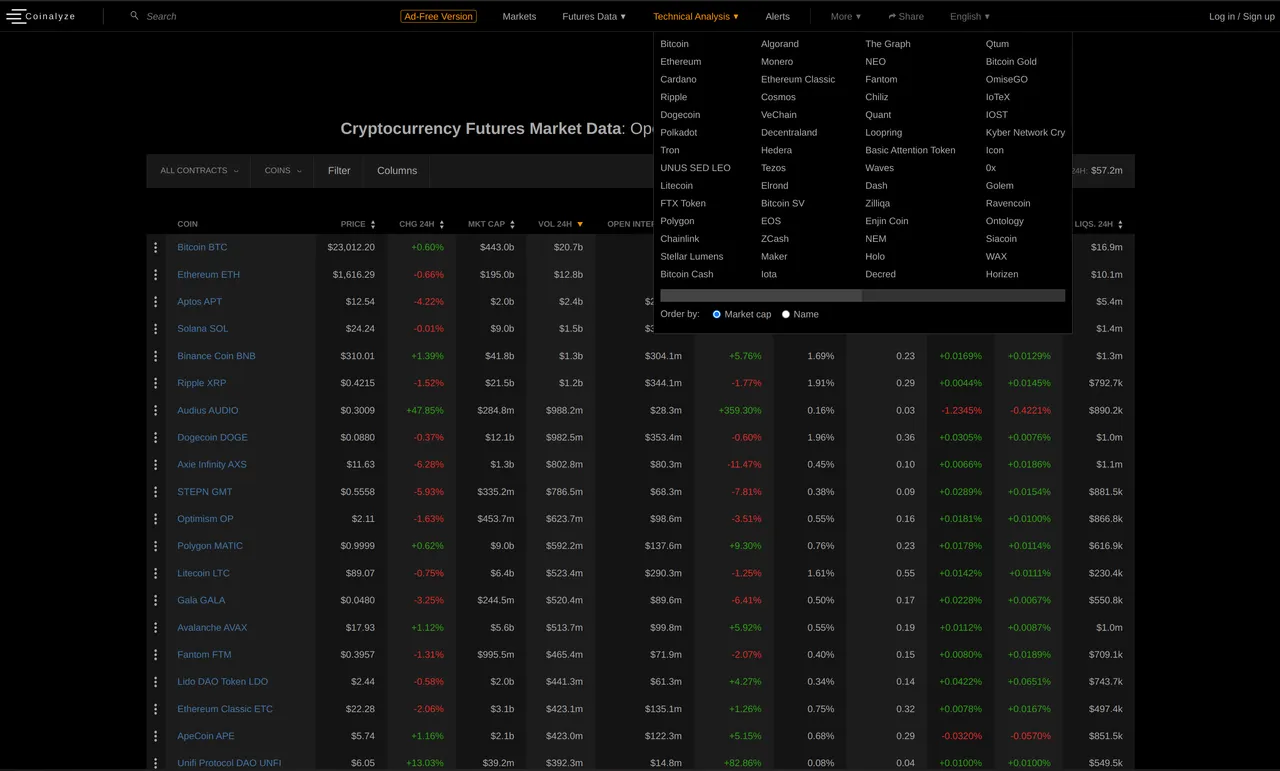Open row options menu for Lido DAO Token LDO

[x=156, y=681]
